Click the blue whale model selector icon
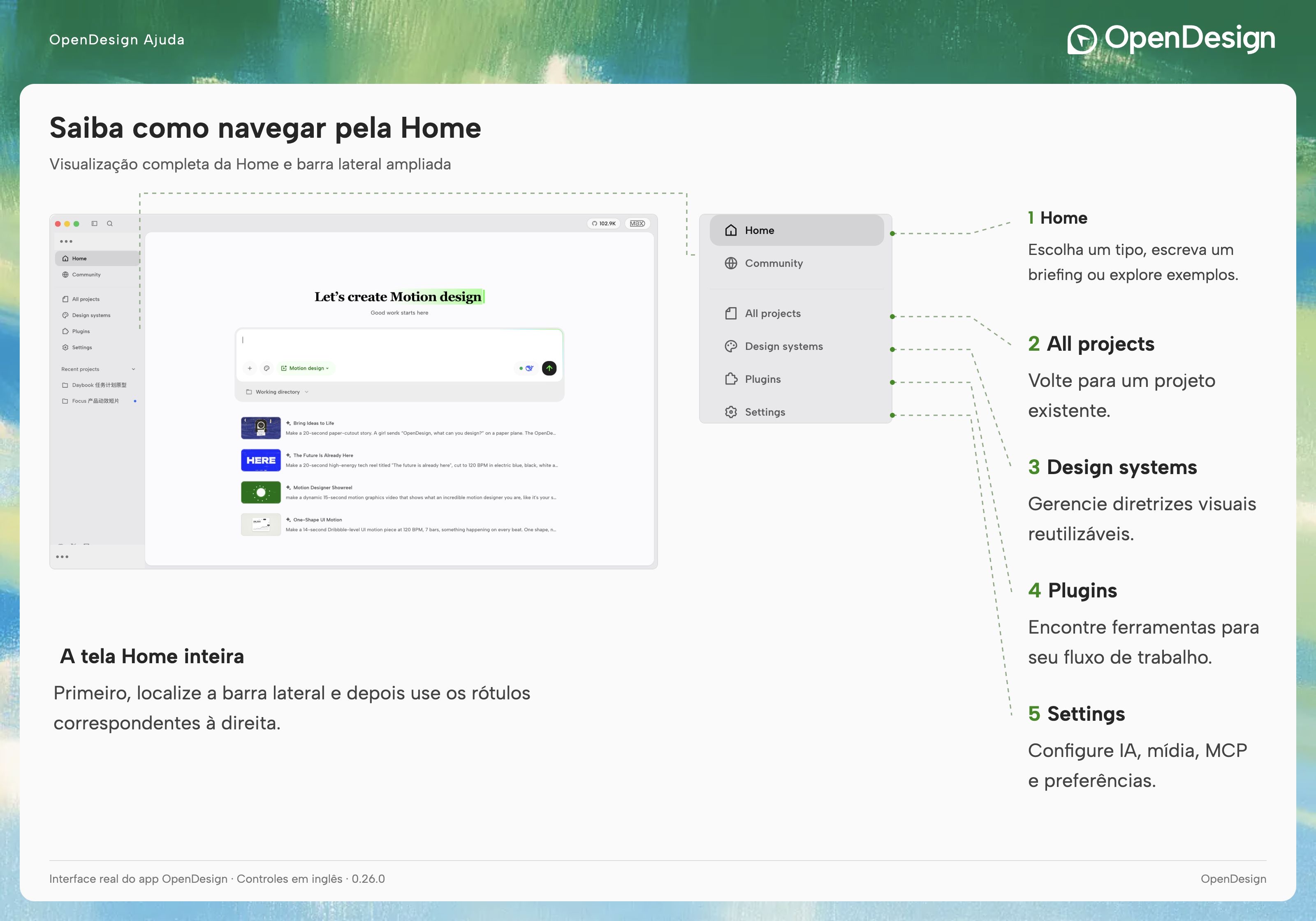Screen dimensions: 1316x921 tap(529, 368)
